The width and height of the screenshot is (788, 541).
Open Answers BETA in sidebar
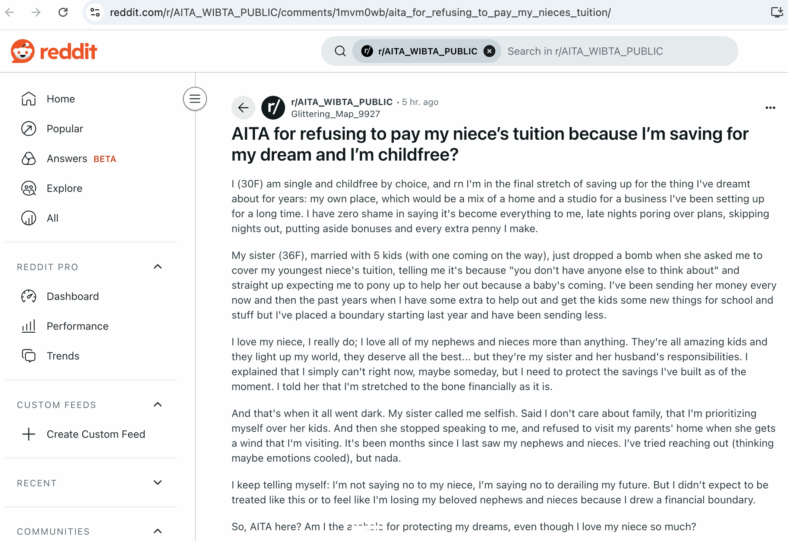(x=80, y=159)
